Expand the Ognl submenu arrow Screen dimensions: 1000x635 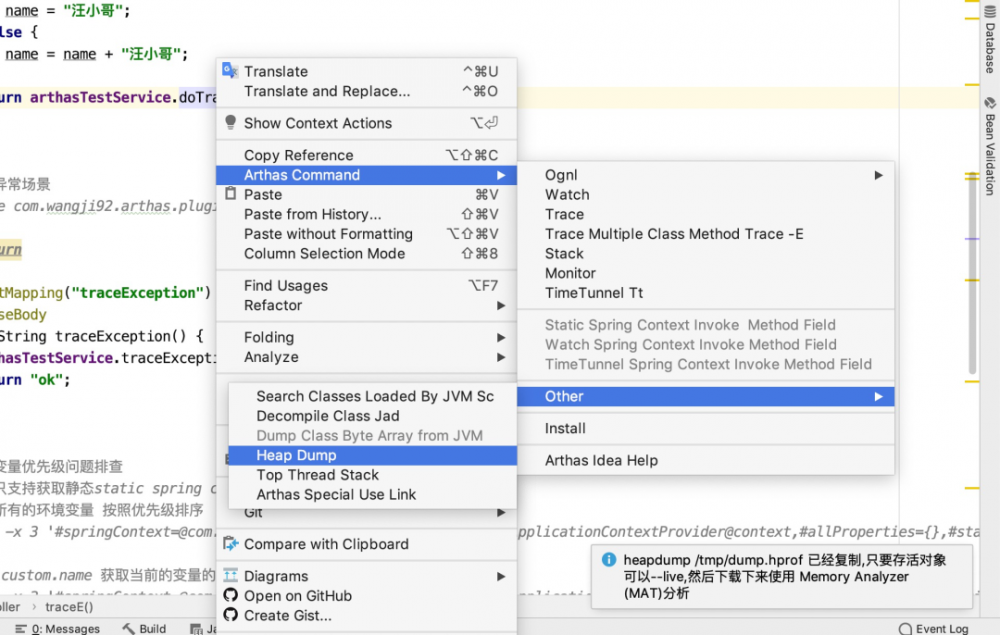tap(879, 175)
